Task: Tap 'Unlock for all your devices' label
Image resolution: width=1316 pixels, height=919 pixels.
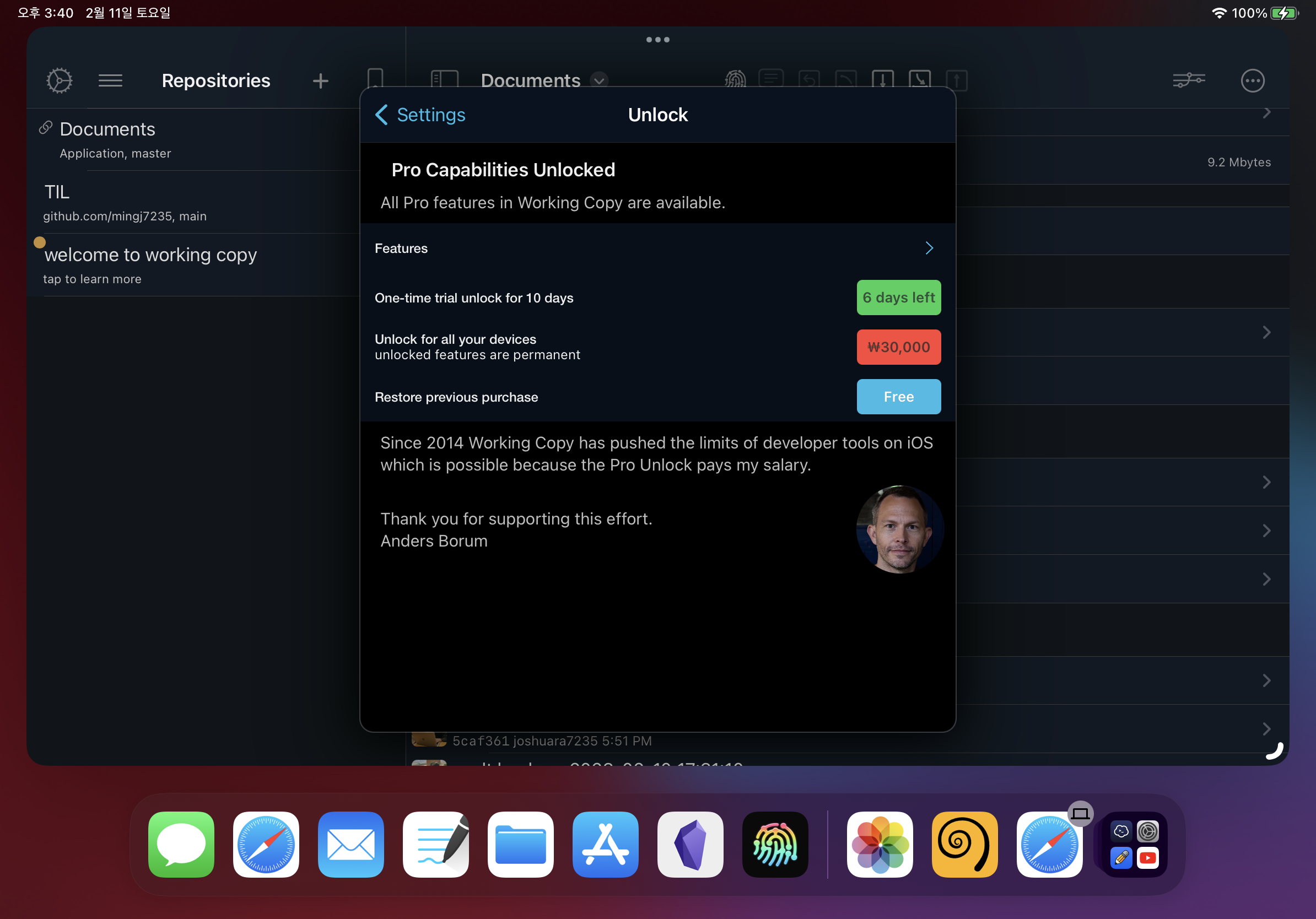Action: pos(455,339)
